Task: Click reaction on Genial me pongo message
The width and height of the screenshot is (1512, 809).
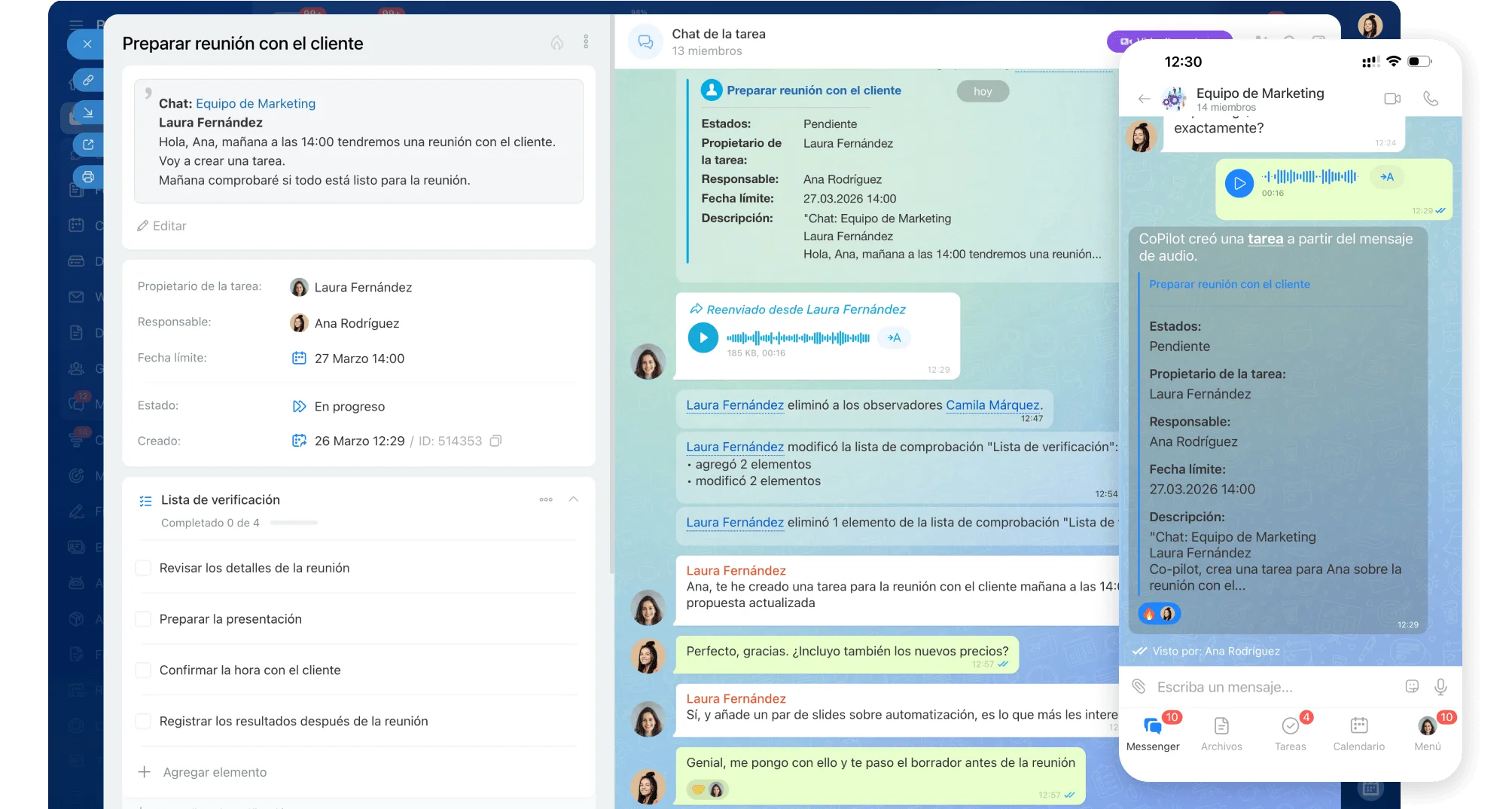Action: point(707,790)
